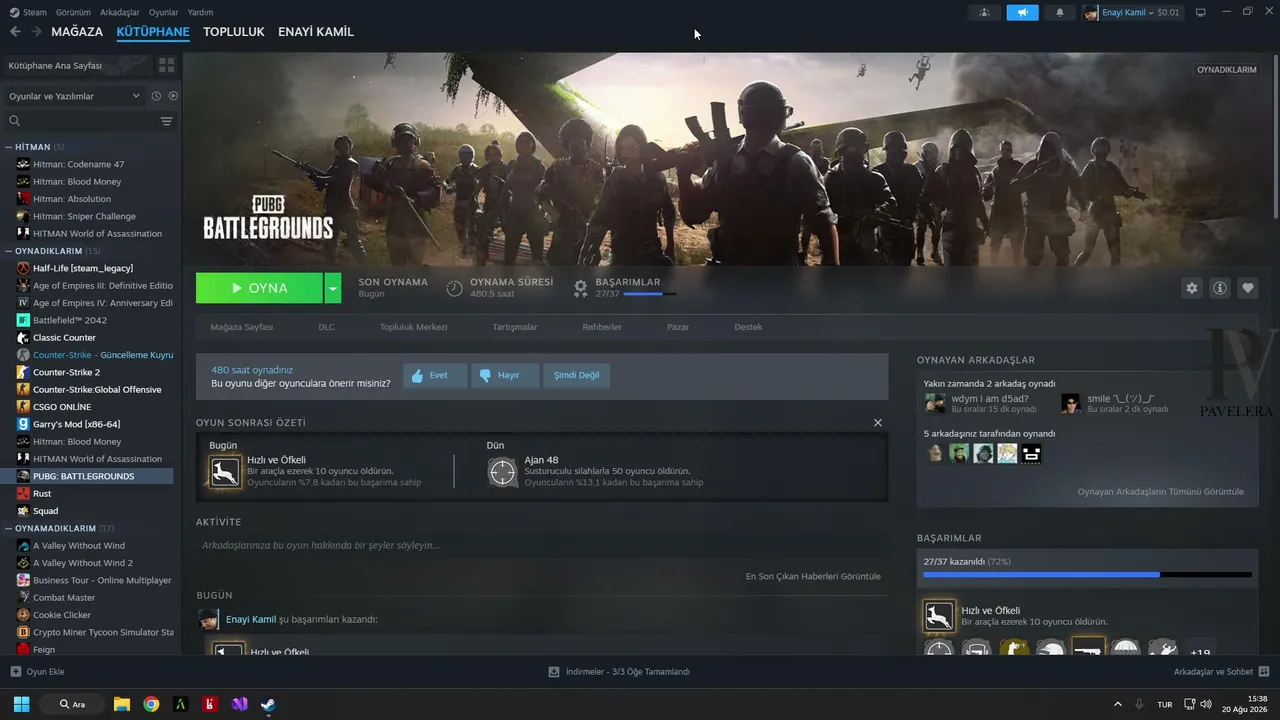Recommend the game with Evet thumbs up

(435, 375)
